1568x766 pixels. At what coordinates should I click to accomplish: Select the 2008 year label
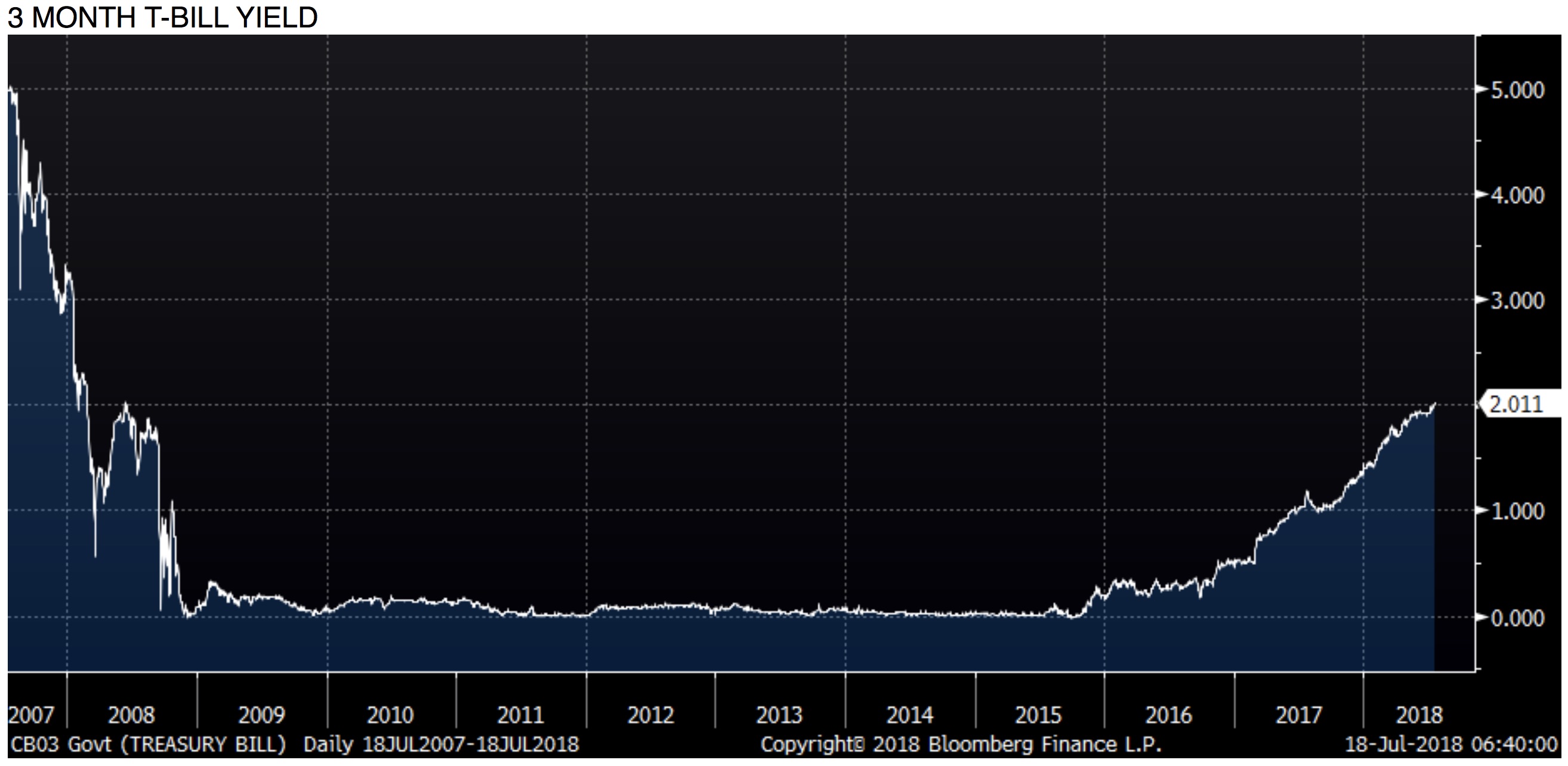coord(131,715)
